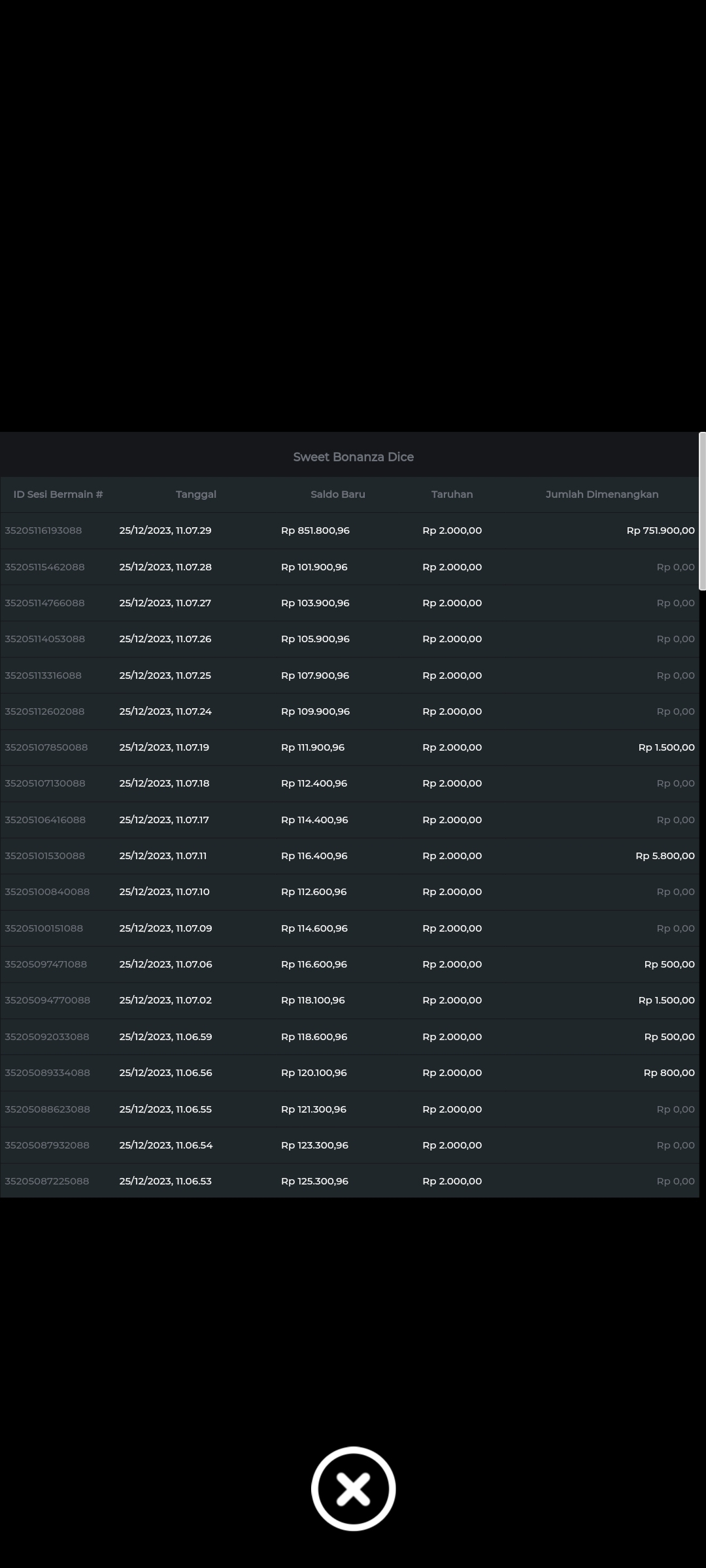Open session ID 35205089334088
706x1568 pixels.
tap(47, 1073)
